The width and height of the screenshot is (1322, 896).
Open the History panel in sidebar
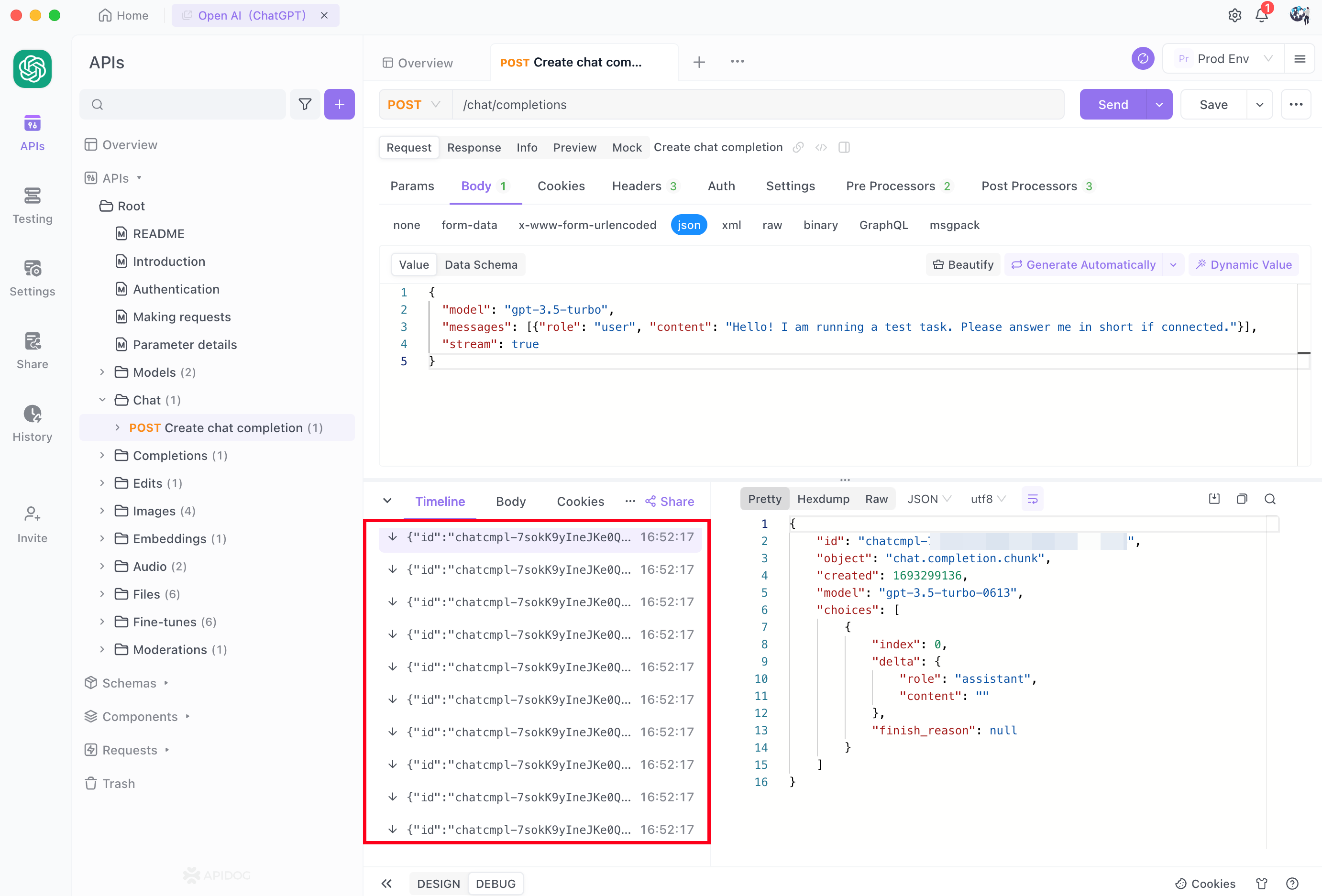pyautogui.click(x=32, y=423)
